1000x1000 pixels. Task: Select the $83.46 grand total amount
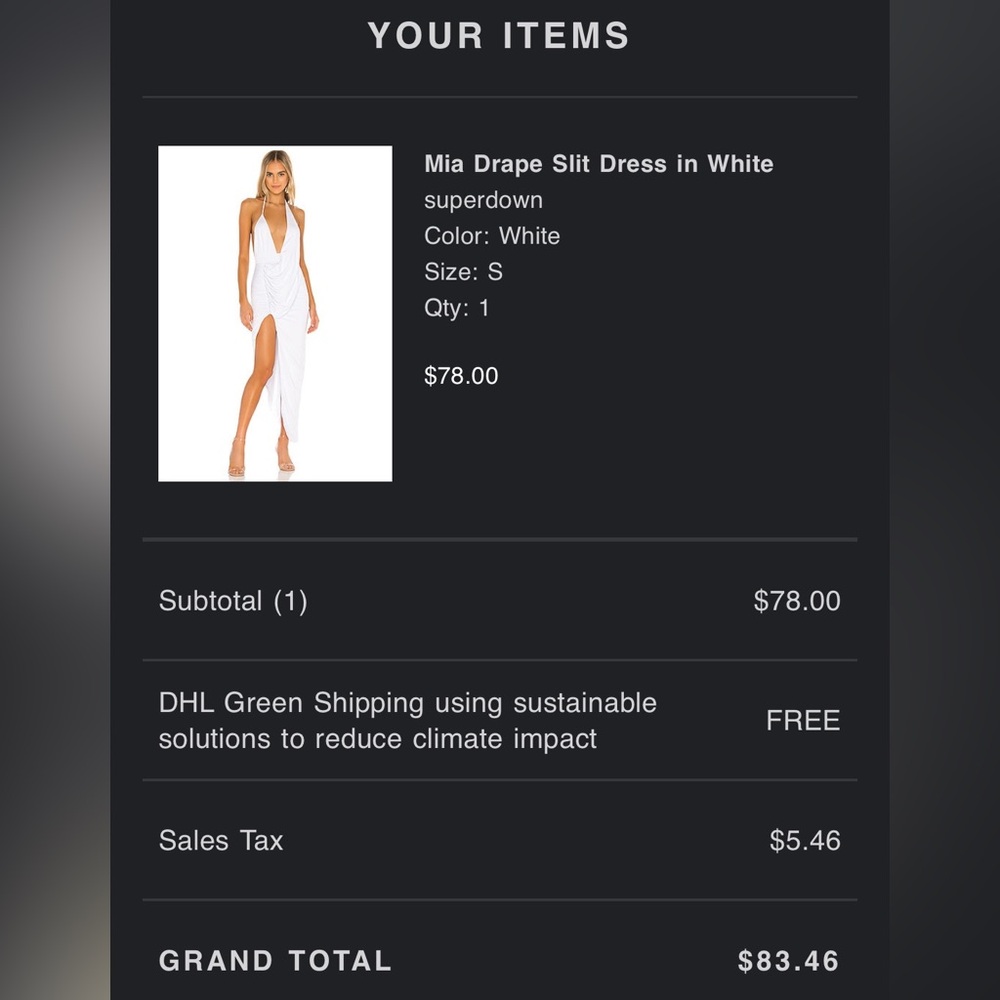pos(788,960)
